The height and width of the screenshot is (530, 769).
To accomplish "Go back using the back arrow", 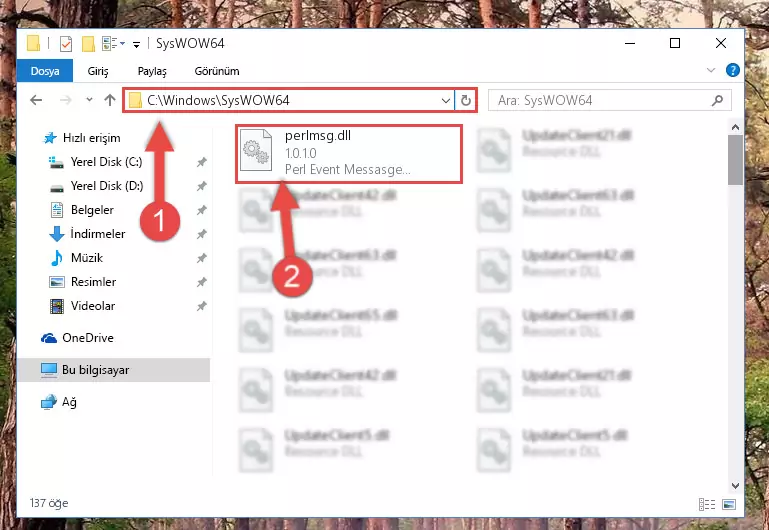I will [x=36, y=101].
